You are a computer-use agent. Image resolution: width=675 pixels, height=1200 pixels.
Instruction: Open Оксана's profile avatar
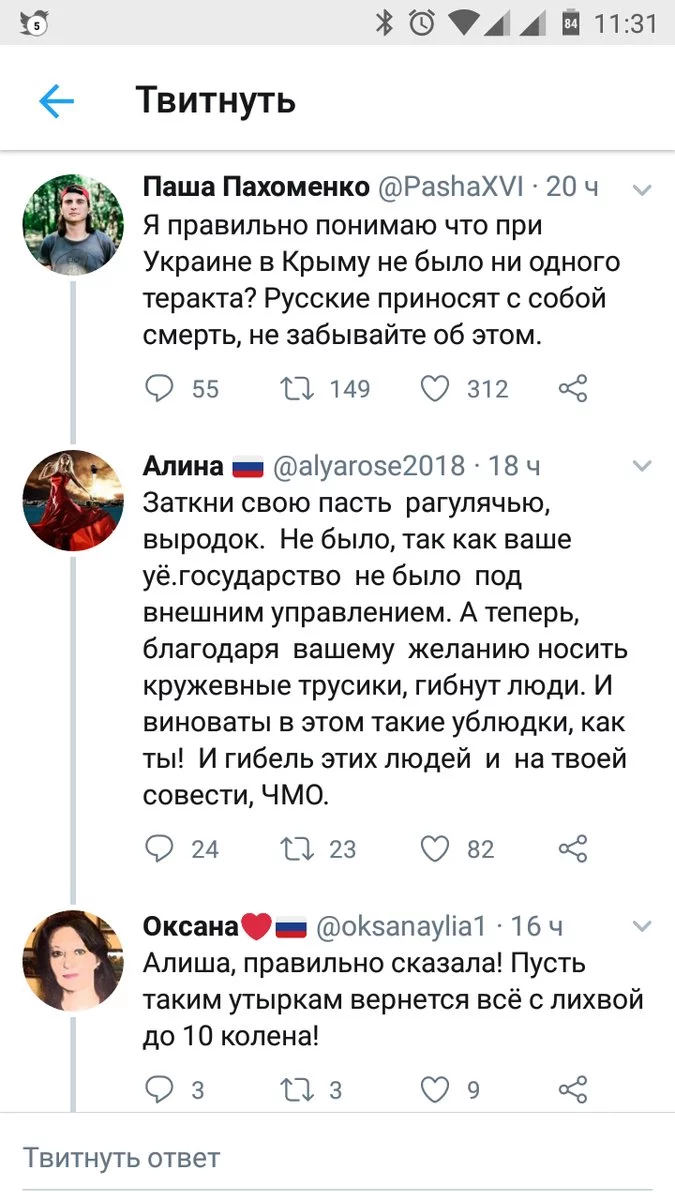click(72, 961)
